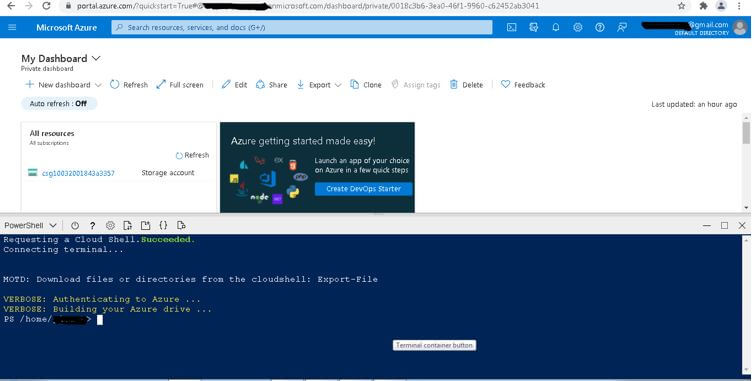Open Cloud Shell help question mark
Image resolution: width=756 pixels, height=381 pixels.
(x=92, y=225)
